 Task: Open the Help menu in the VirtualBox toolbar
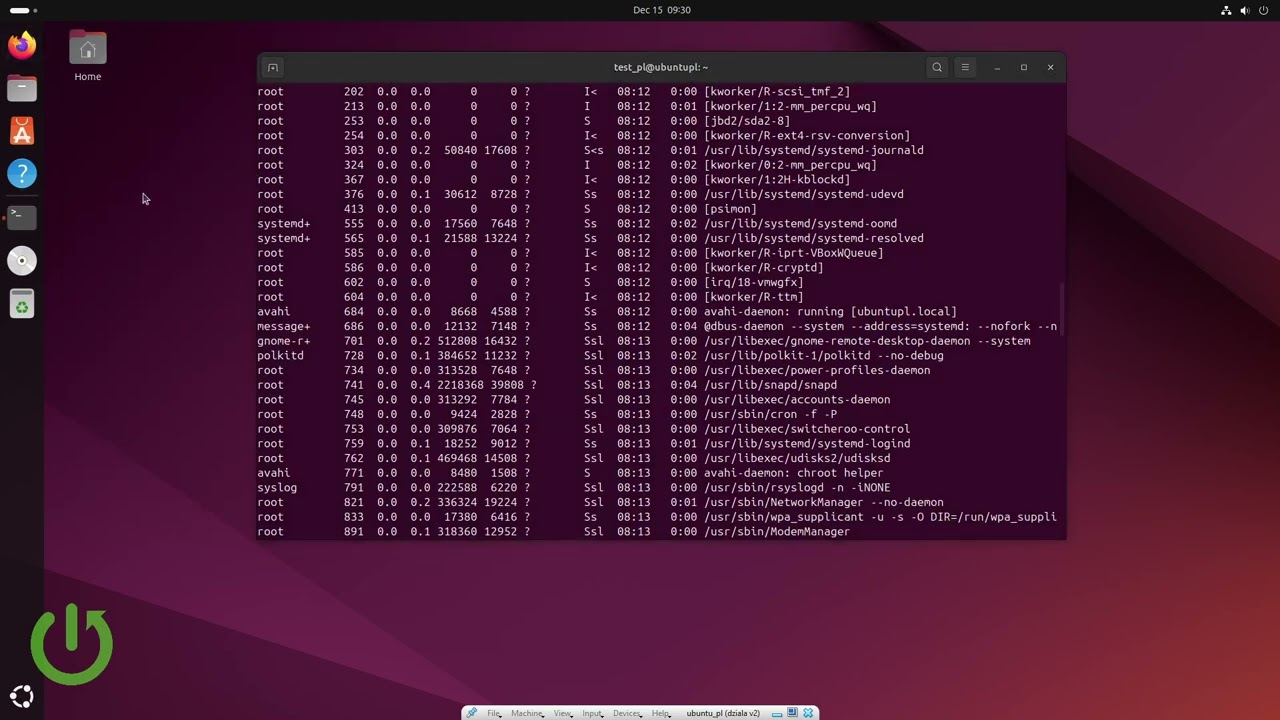coord(660,713)
